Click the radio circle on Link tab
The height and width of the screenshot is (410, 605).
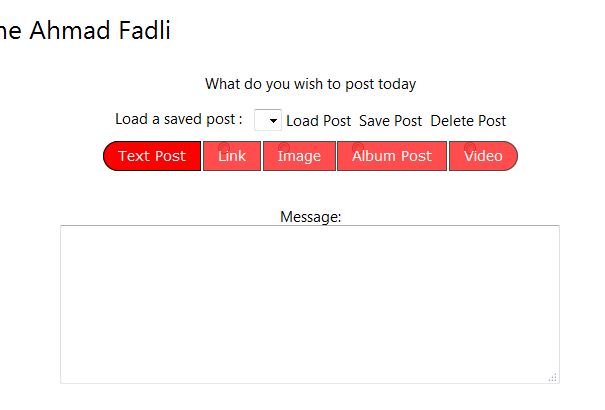click(224, 148)
